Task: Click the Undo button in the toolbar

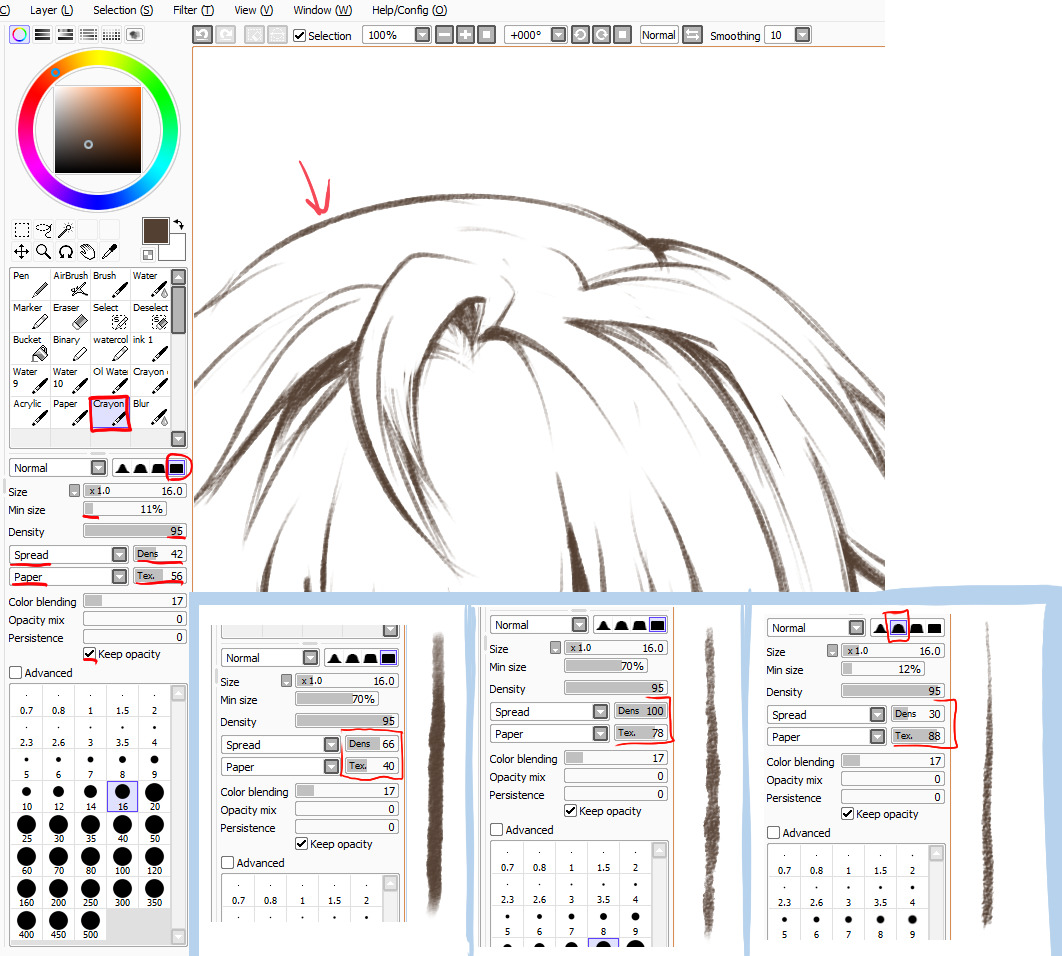Action: click(x=203, y=35)
